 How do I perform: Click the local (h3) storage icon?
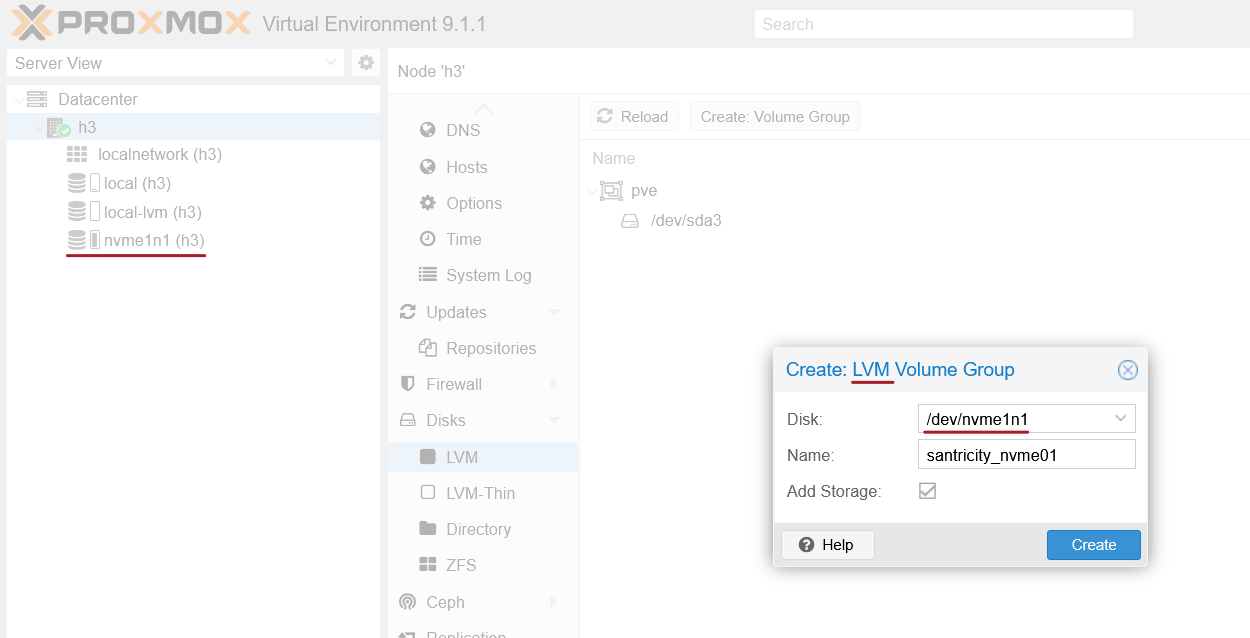(x=77, y=183)
